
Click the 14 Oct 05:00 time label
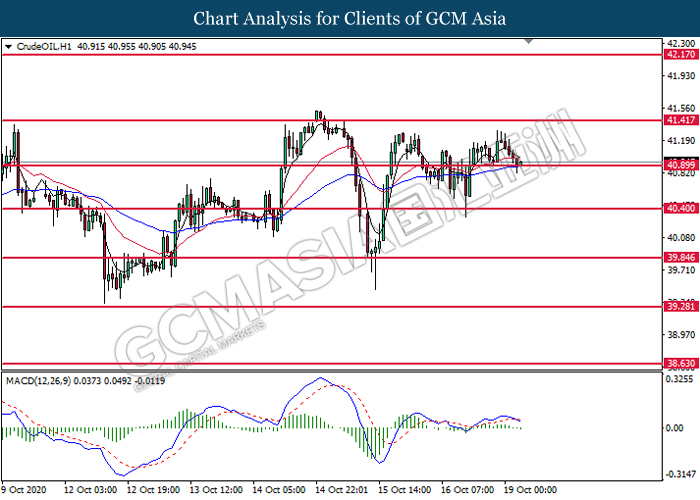279,490
